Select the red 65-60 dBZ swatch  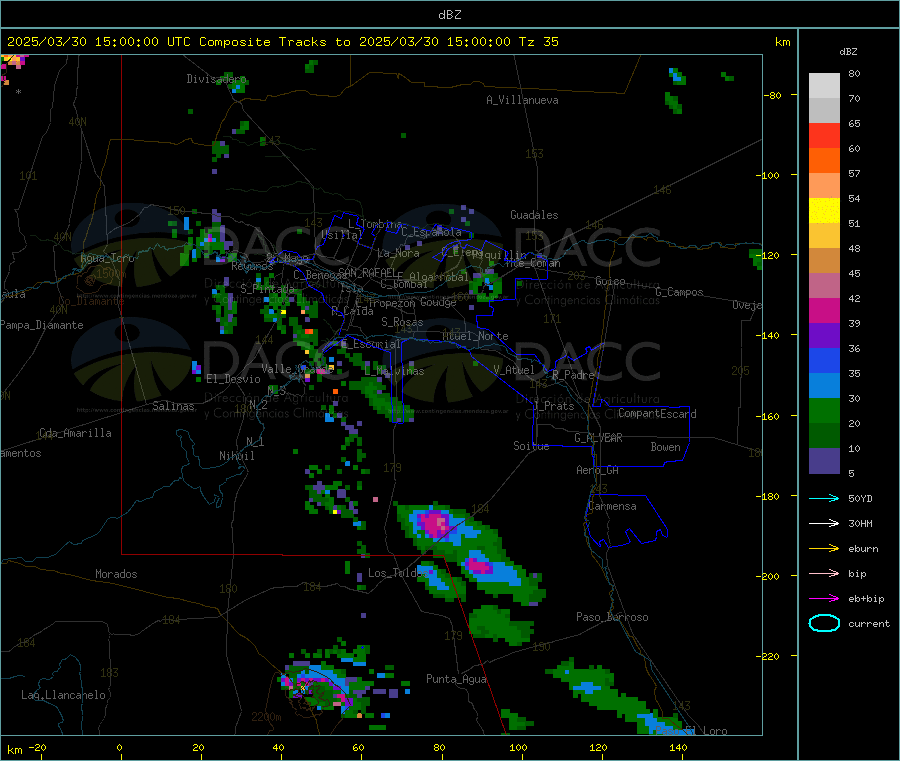click(824, 135)
